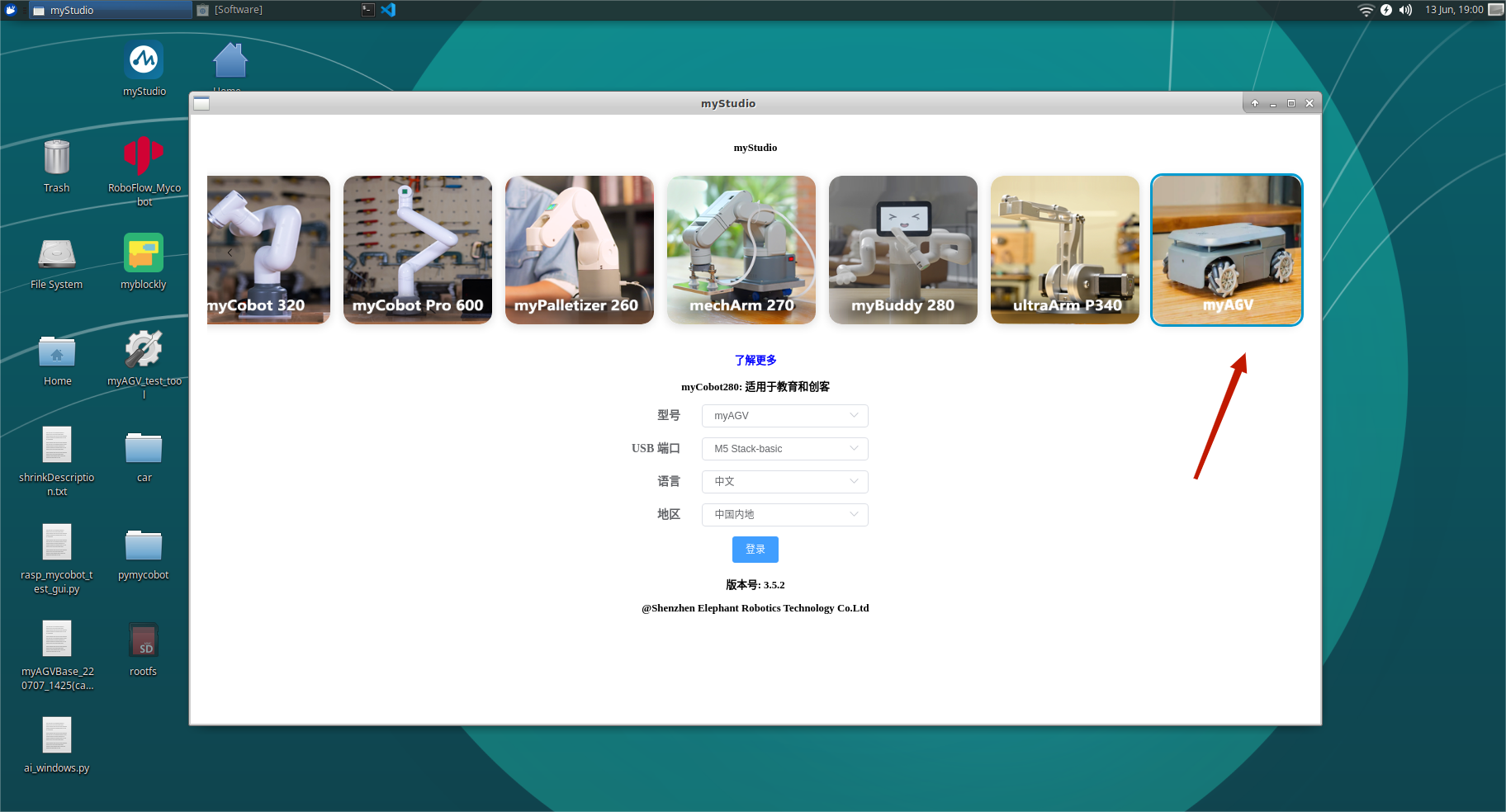Open the File System icon
The height and width of the screenshot is (812, 1506).
point(56,257)
